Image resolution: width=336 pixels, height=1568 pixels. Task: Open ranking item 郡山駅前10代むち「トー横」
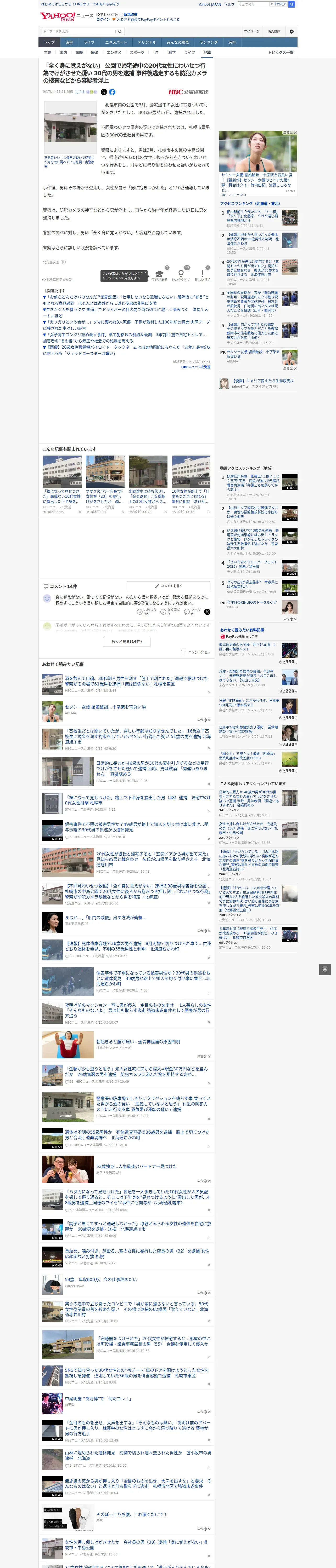click(253, 217)
